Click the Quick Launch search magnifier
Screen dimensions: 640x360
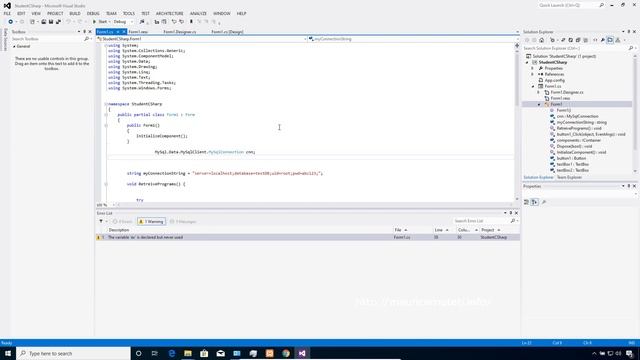[x=601, y=5]
